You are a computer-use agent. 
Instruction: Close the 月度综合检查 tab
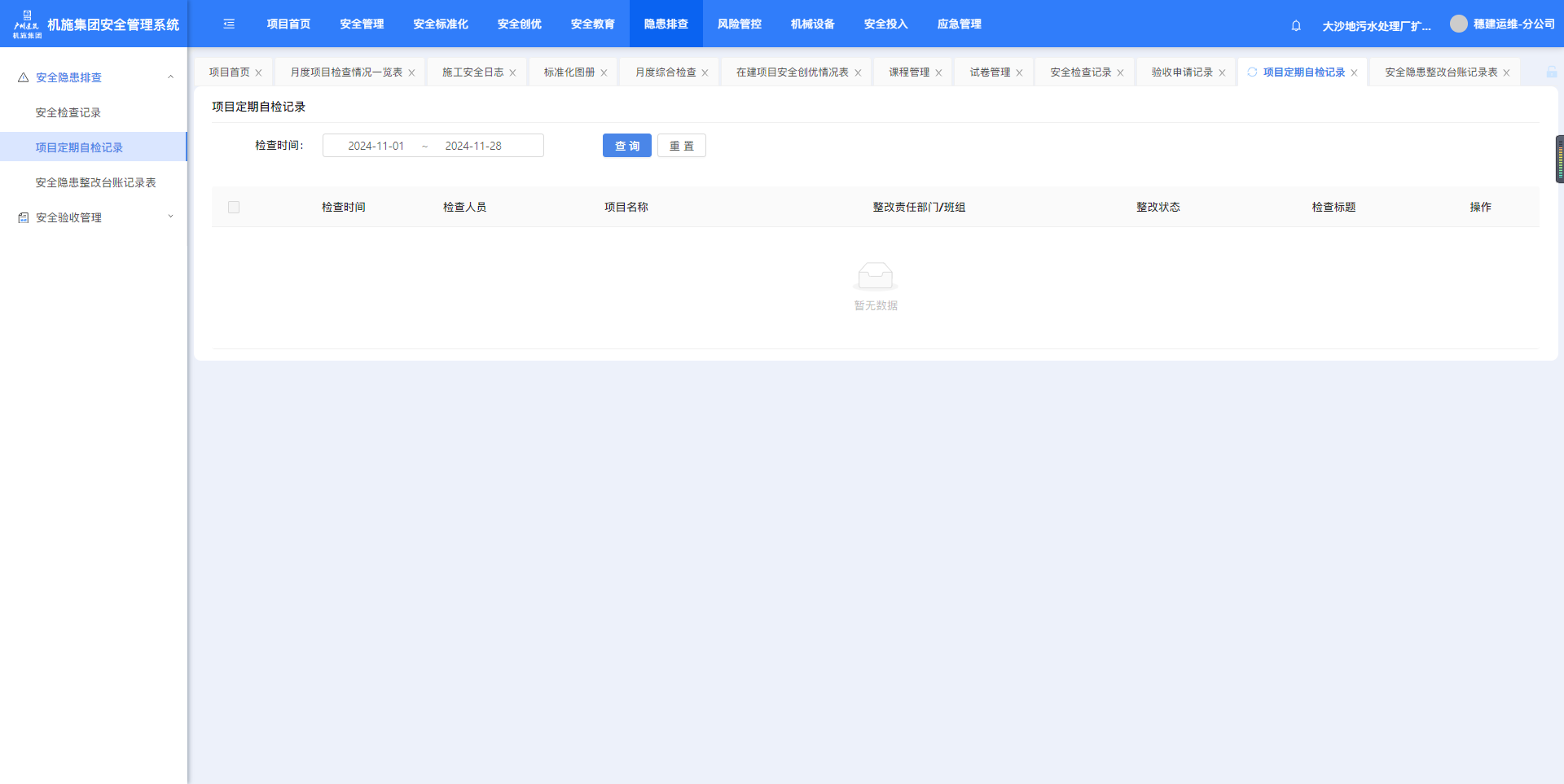point(705,73)
